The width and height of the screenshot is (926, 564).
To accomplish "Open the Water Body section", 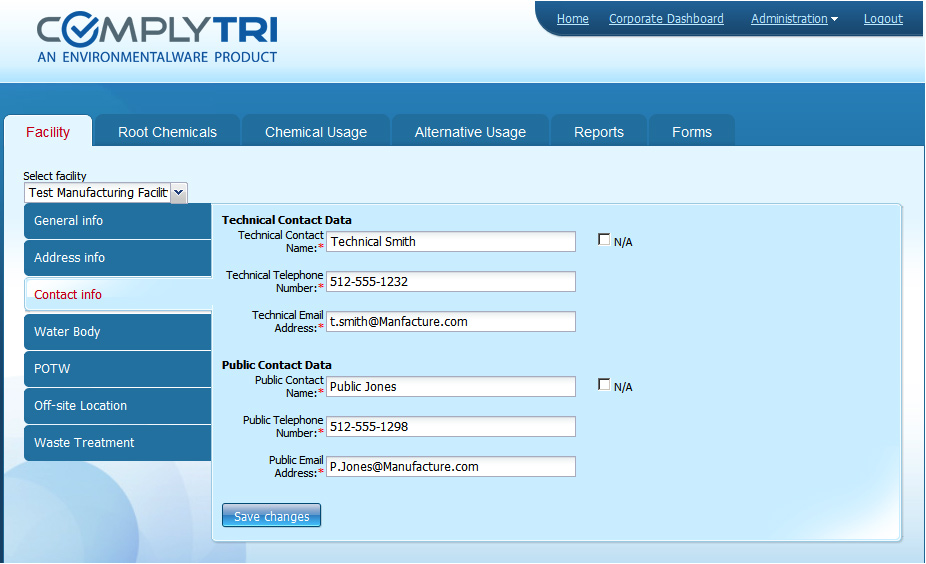I will [117, 332].
